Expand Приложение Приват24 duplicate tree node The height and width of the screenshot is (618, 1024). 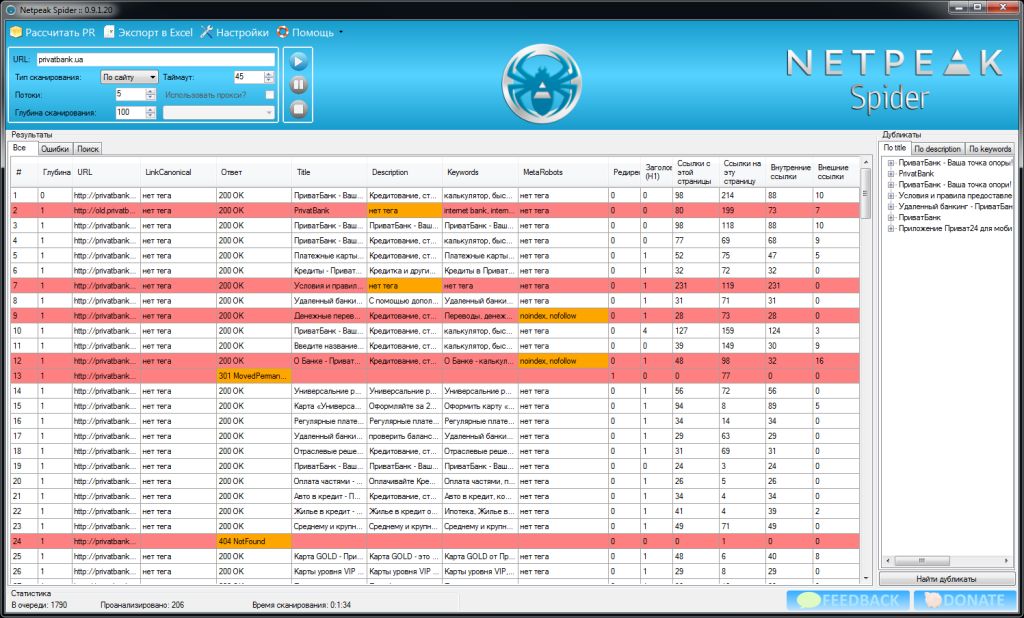(x=891, y=228)
